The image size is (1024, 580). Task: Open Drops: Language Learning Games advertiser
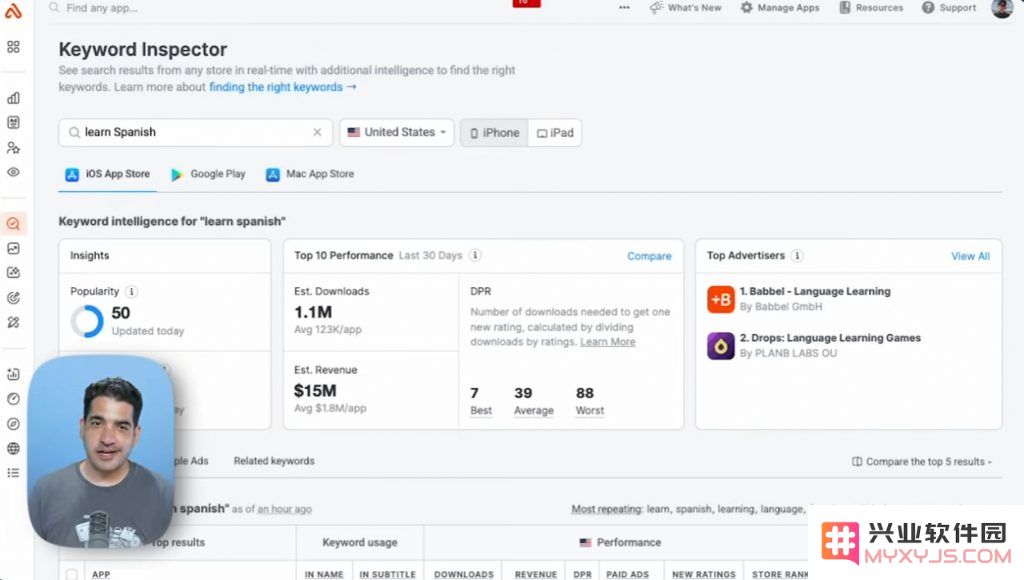pyautogui.click(x=830, y=338)
